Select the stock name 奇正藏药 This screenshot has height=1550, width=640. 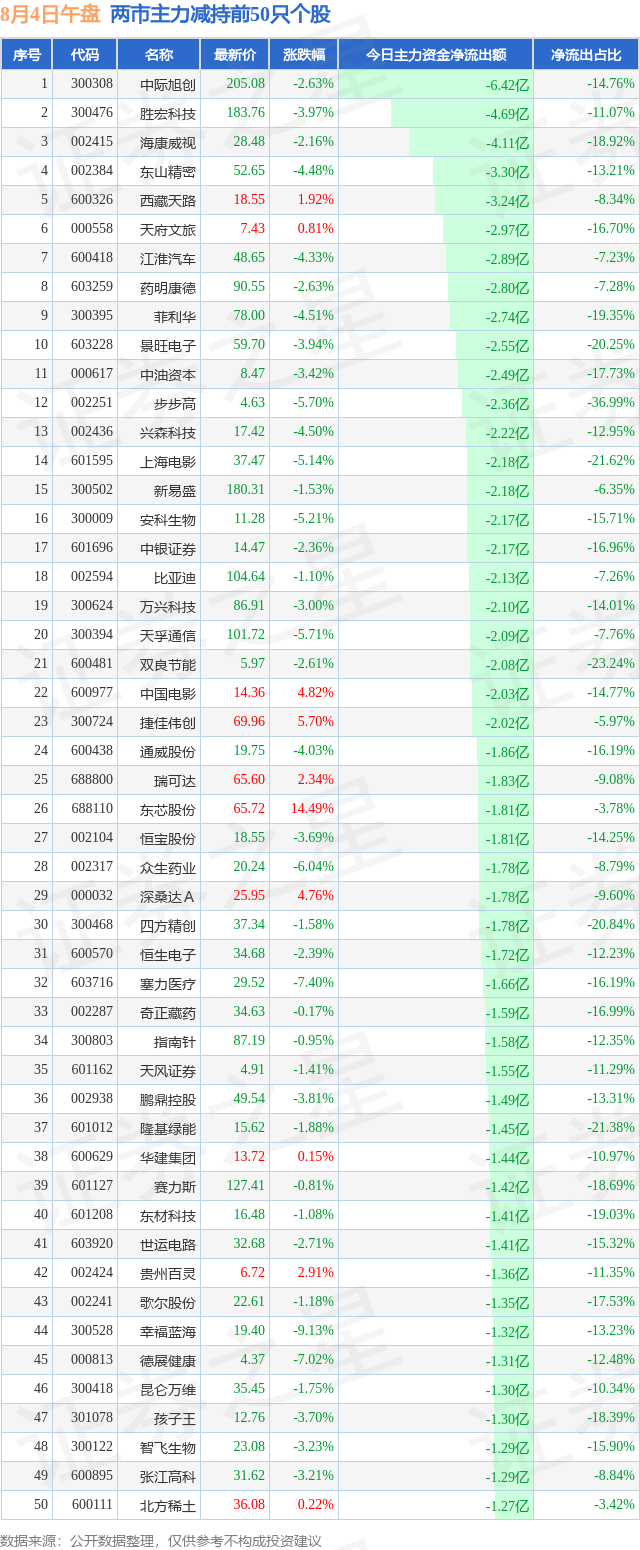click(168, 1012)
